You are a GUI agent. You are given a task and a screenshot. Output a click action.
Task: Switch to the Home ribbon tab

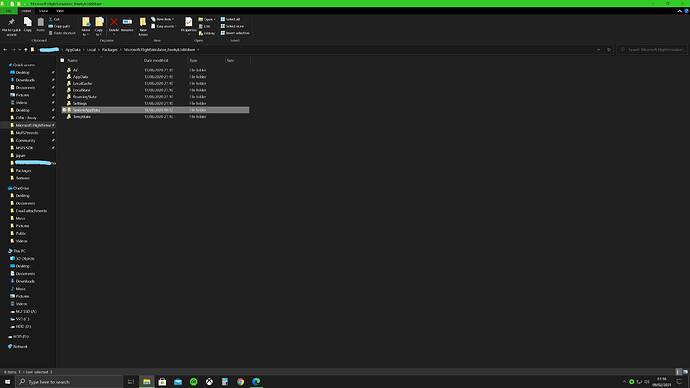[26, 11]
